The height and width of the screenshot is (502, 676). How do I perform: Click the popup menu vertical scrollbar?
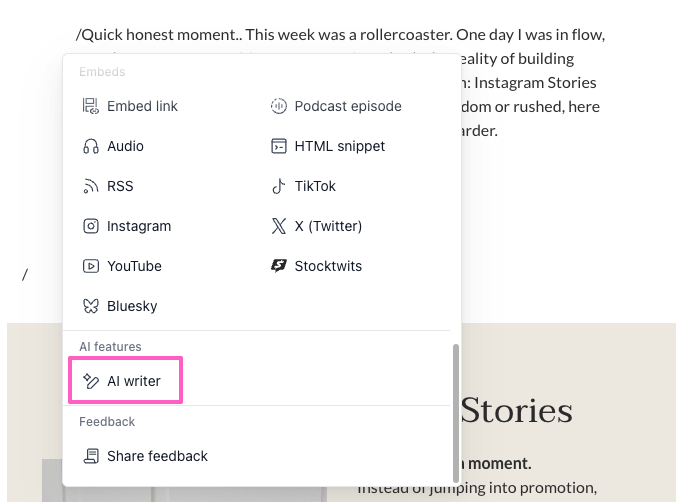coord(456,413)
